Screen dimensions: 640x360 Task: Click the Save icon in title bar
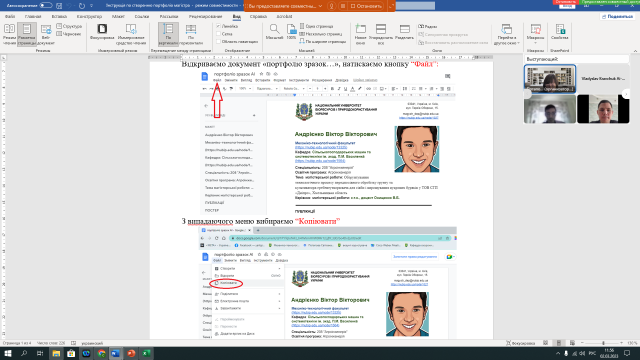(x=59, y=6)
